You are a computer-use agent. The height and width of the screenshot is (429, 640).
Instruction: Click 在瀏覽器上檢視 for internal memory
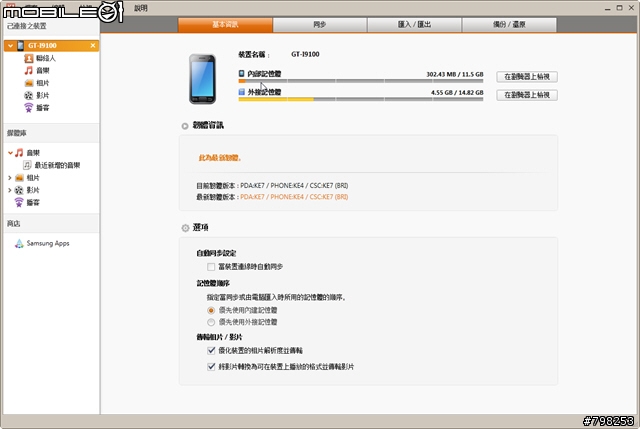pyautogui.click(x=527, y=77)
